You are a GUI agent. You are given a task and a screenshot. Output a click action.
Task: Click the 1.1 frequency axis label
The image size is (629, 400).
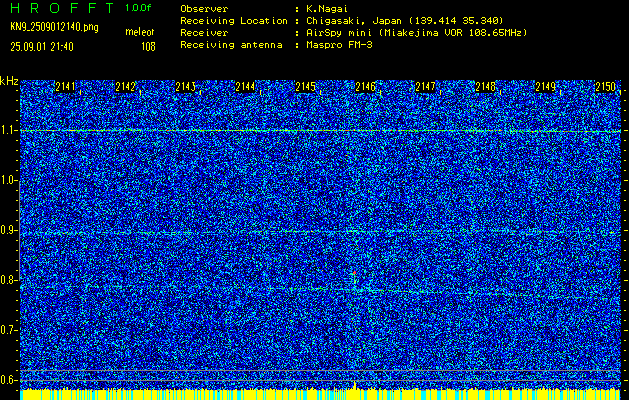[8, 130]
